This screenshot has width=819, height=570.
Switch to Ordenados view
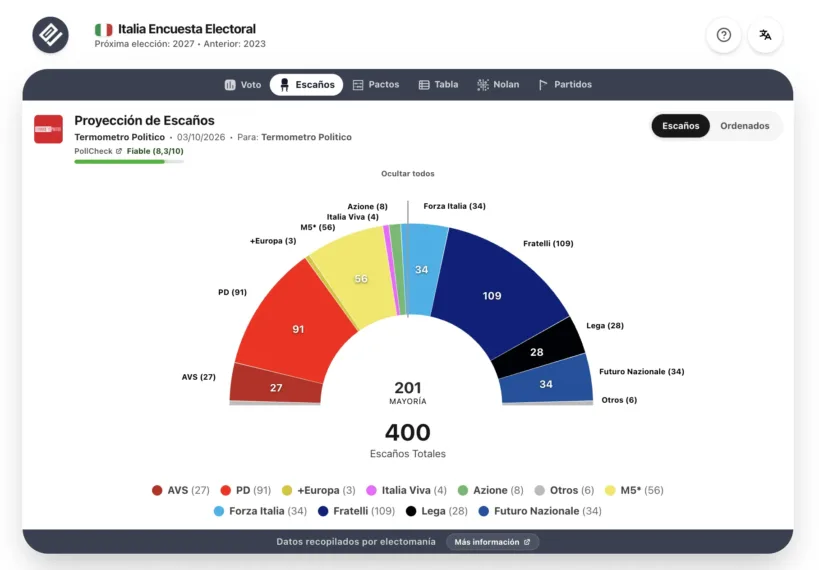click(x=744, y=126)
